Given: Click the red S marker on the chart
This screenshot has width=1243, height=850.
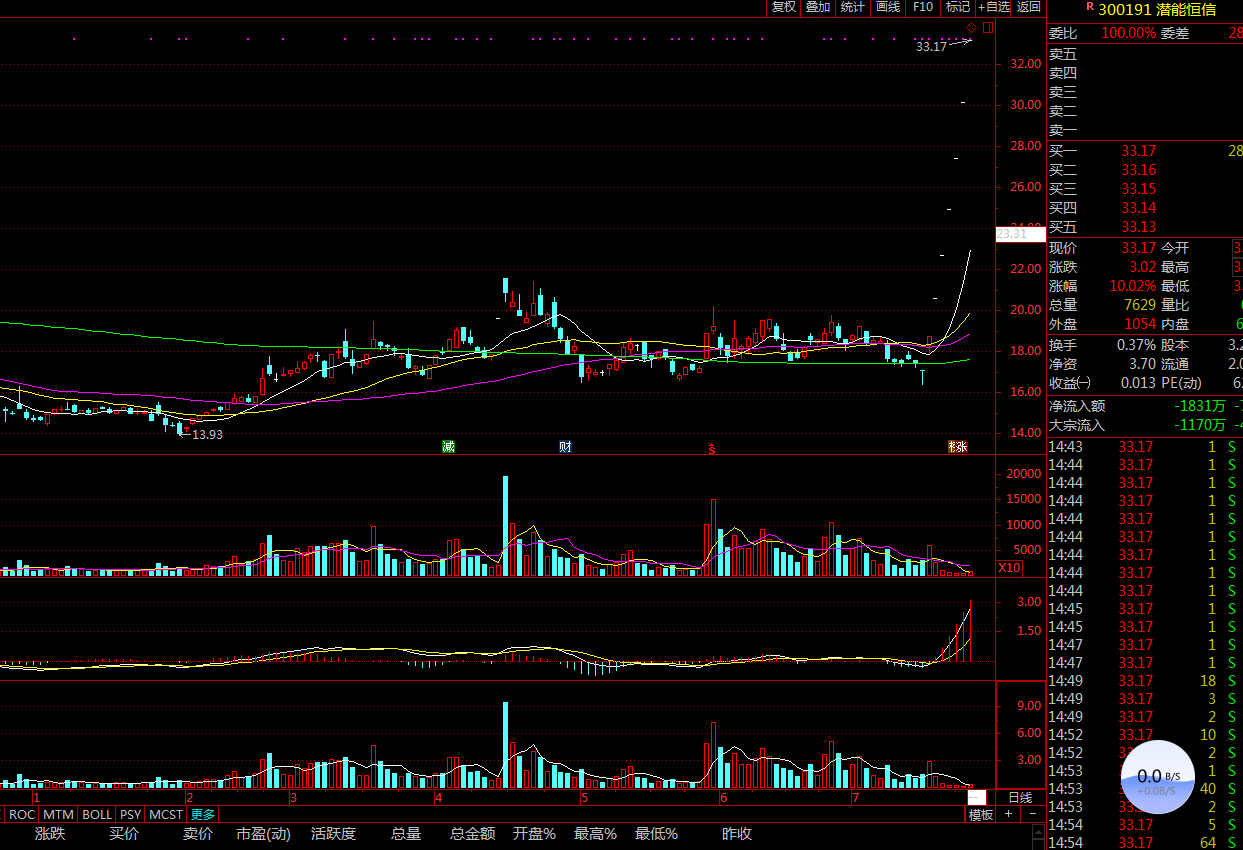Looking at the screenshot, I should (712, 447).
